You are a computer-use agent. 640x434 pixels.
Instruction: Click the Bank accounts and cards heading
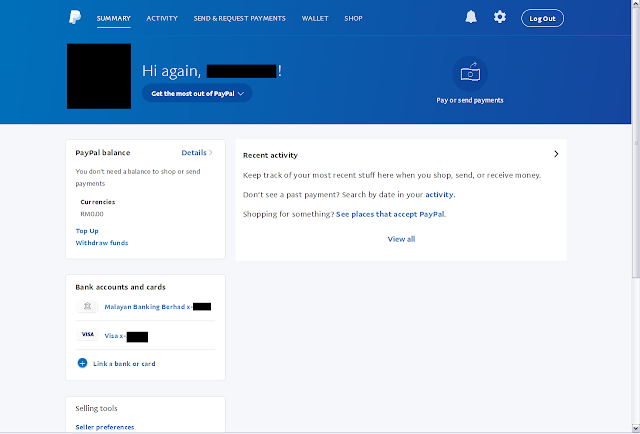(120, 287)
